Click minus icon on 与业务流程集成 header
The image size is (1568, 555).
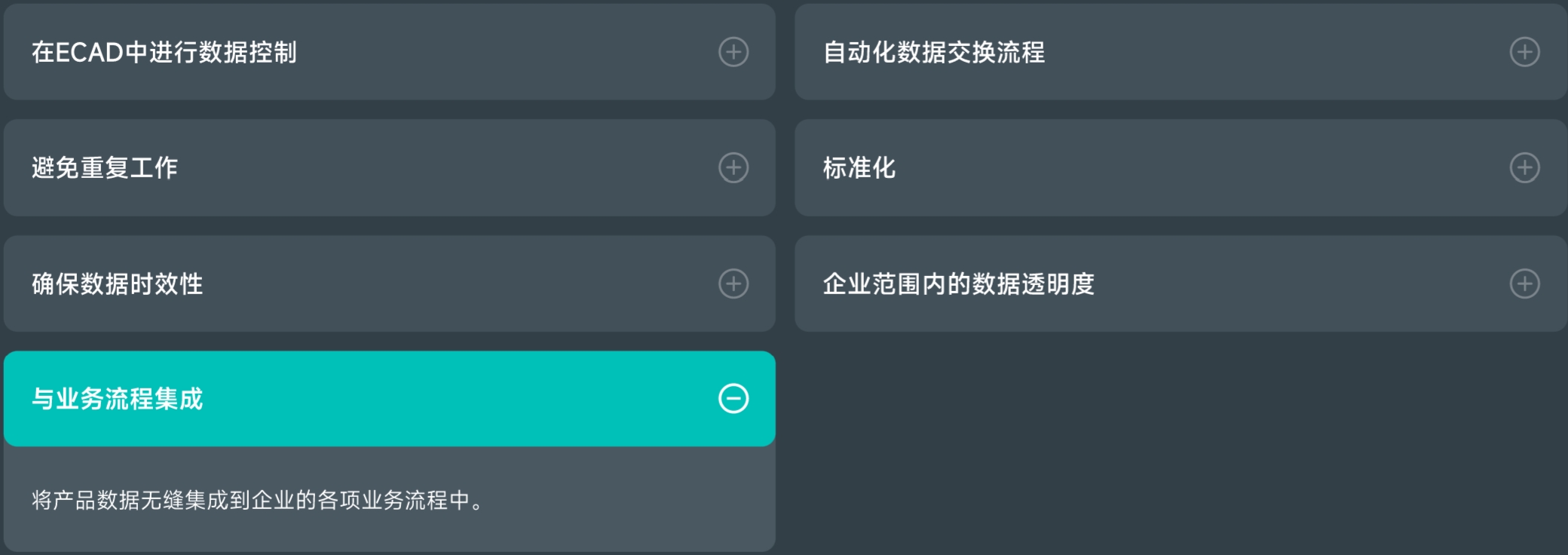[733, 398]
